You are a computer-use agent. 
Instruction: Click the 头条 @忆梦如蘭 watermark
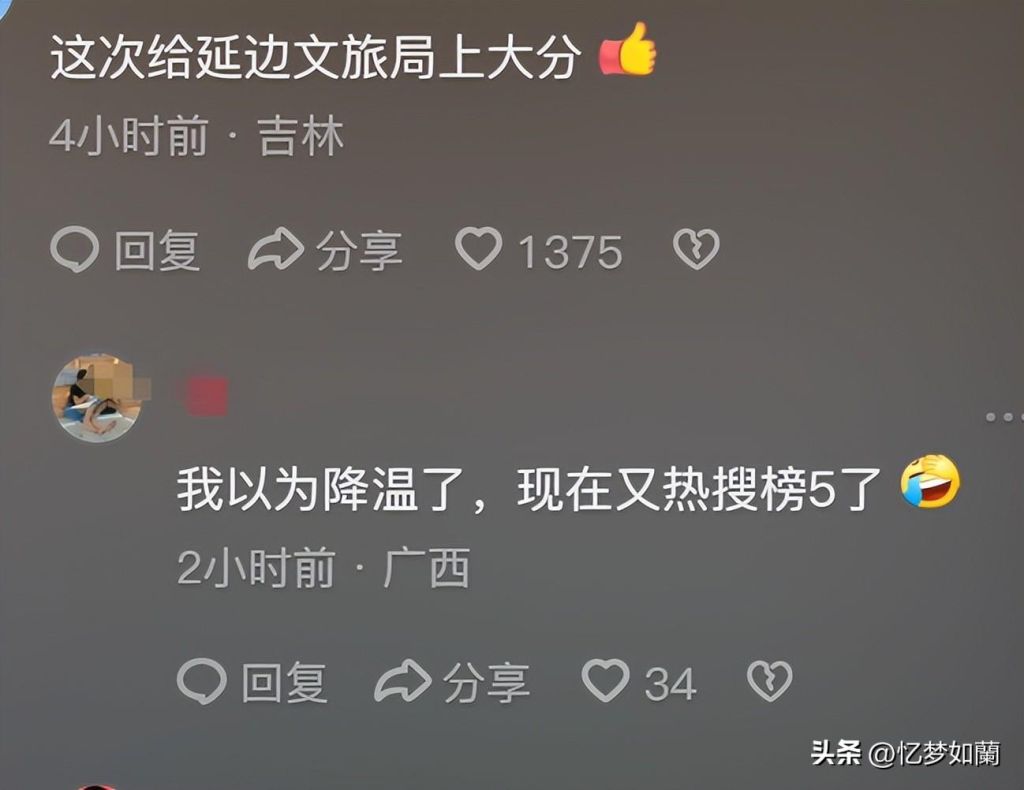pyautogui.click(x=905, y=753)
